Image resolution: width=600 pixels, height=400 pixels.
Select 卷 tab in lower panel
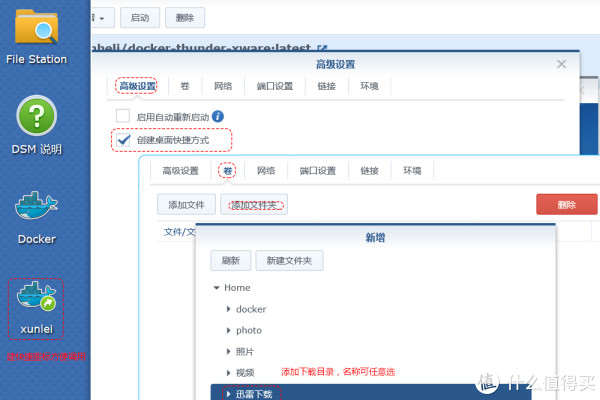point(227,171)
